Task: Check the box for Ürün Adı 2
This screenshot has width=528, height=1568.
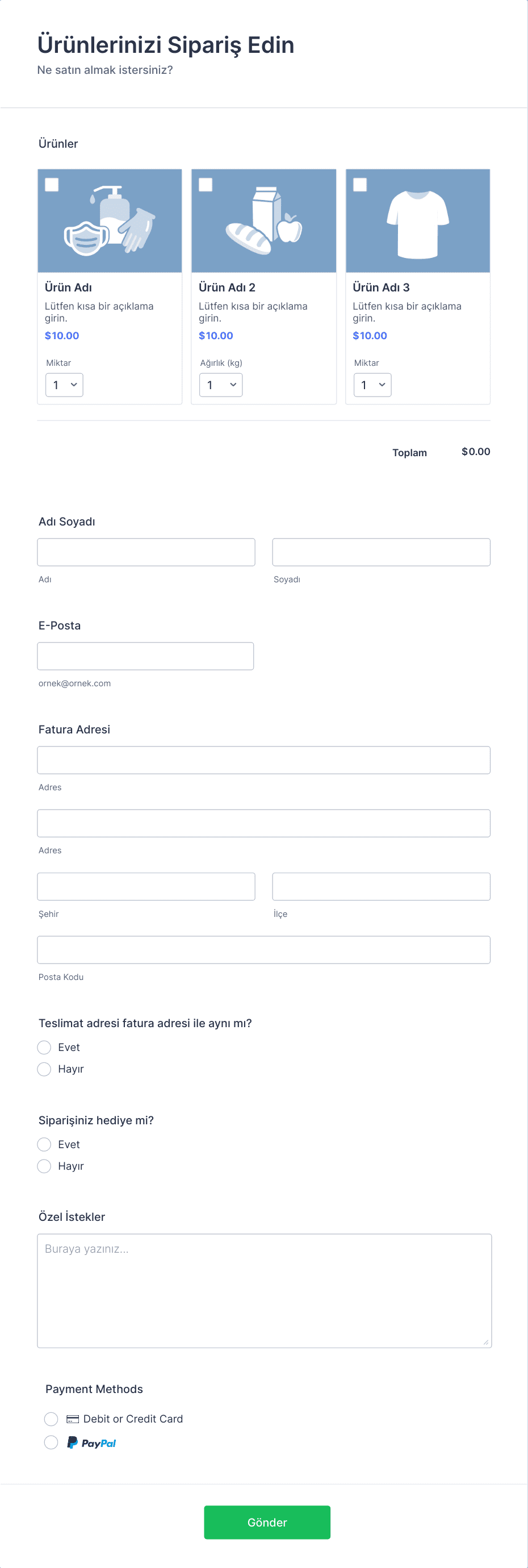Action: [x=206, y=185]
